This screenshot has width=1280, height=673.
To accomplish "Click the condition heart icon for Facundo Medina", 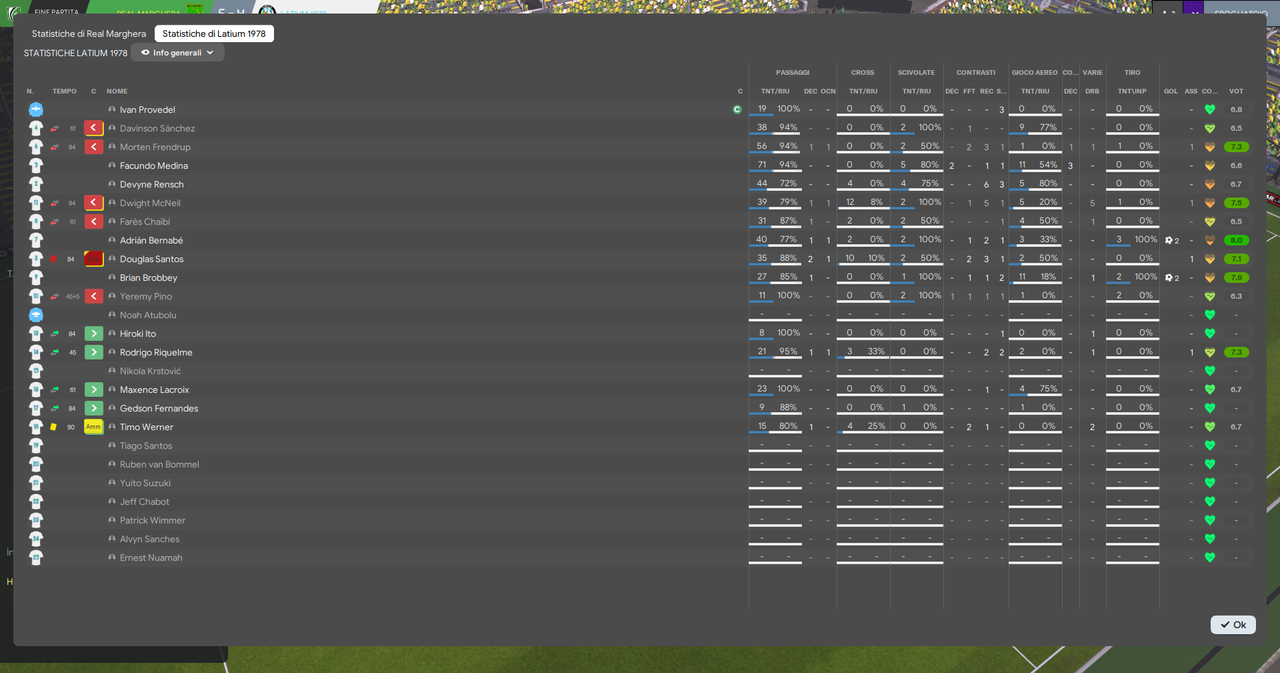I will pyautogui.click(x=1210, y=166).
